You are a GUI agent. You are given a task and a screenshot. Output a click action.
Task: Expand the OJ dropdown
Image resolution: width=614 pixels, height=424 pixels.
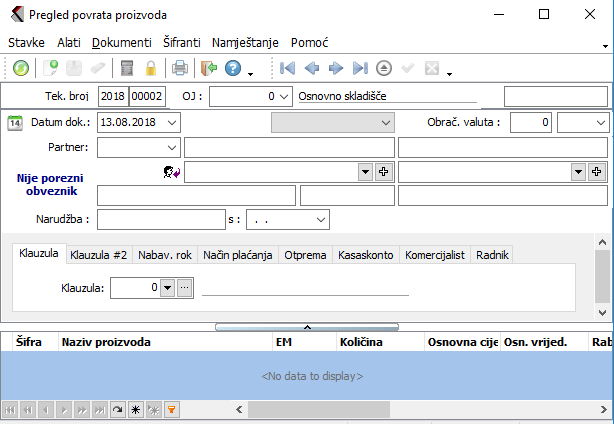click(283, 96)
